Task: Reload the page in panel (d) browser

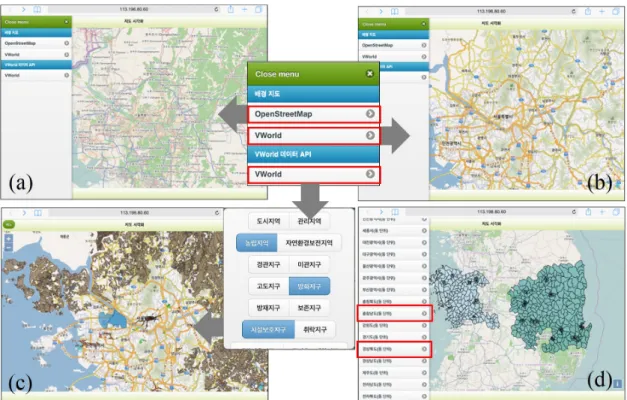Action: coord(574,212)
